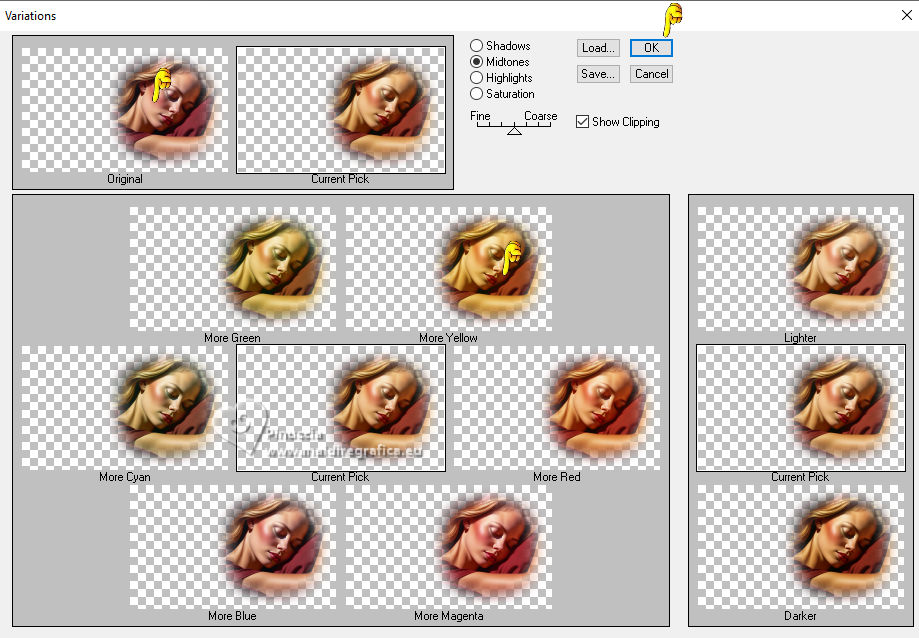Choose the More Yellow thumbnail
Viewport: 919px width, 638px height.
pyautogui.click(x=448, y=268)
